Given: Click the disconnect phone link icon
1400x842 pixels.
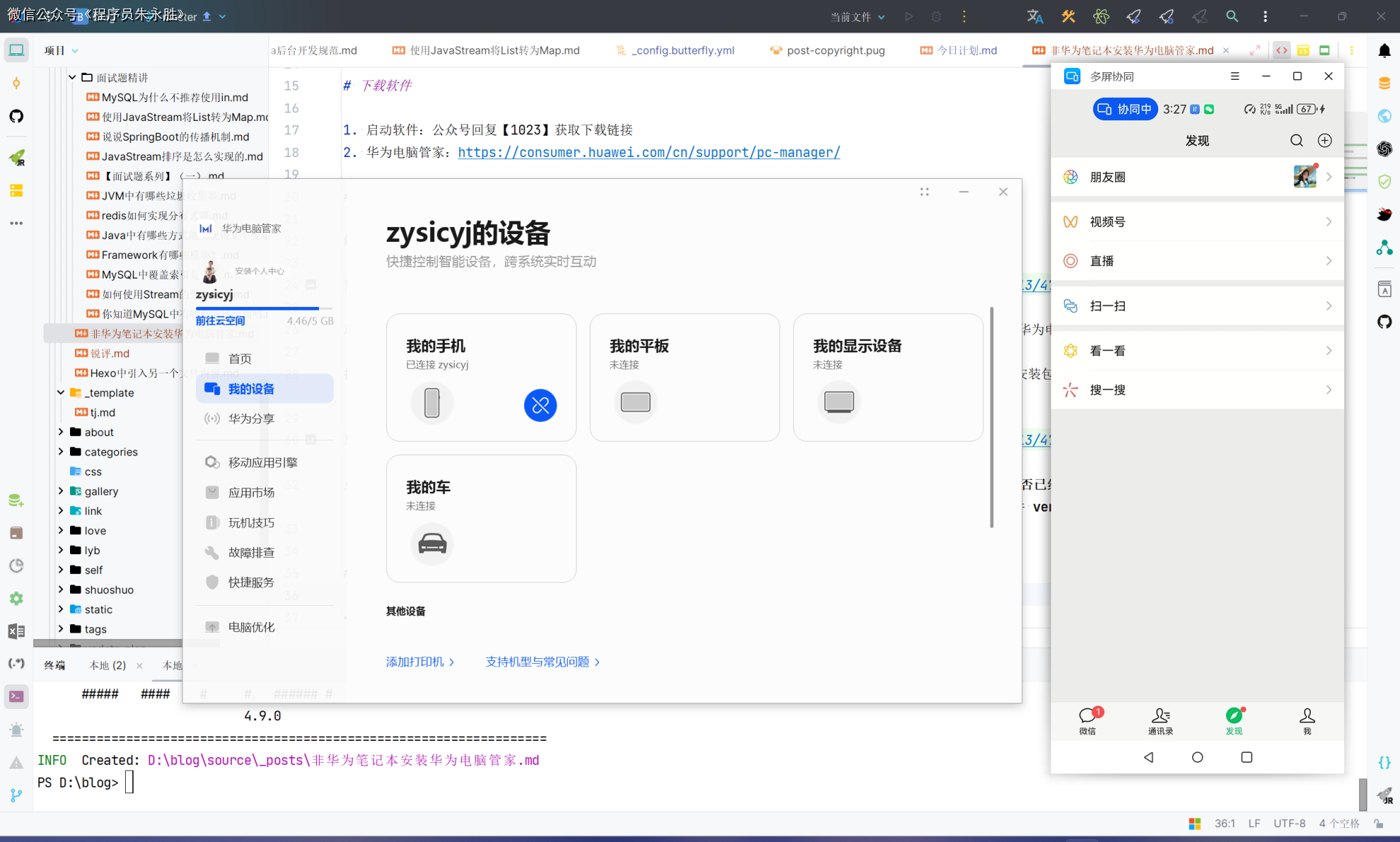Looking at the screenshot, I should tap(540, 405).
